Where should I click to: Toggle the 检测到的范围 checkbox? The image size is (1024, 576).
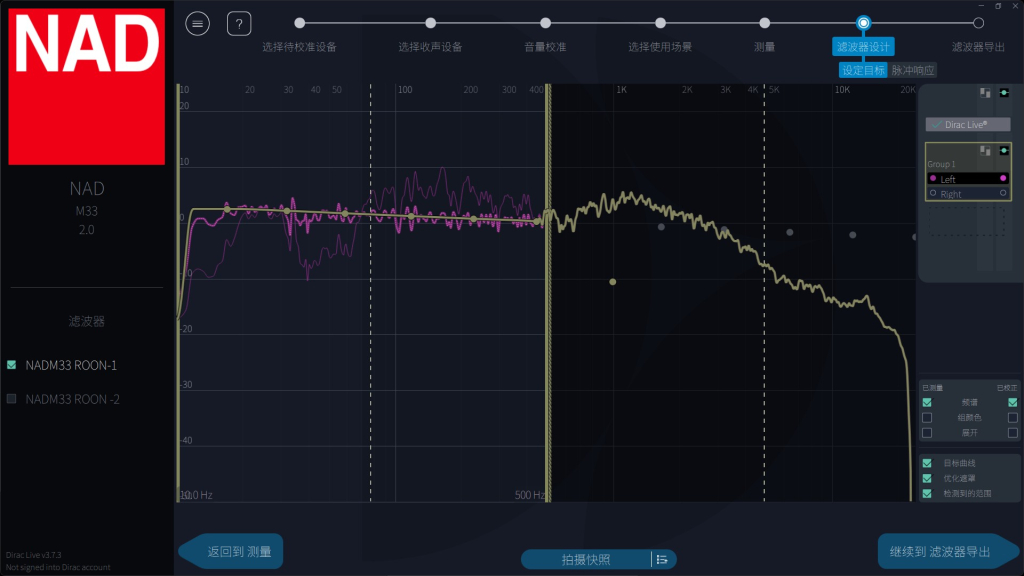(927, 494)
